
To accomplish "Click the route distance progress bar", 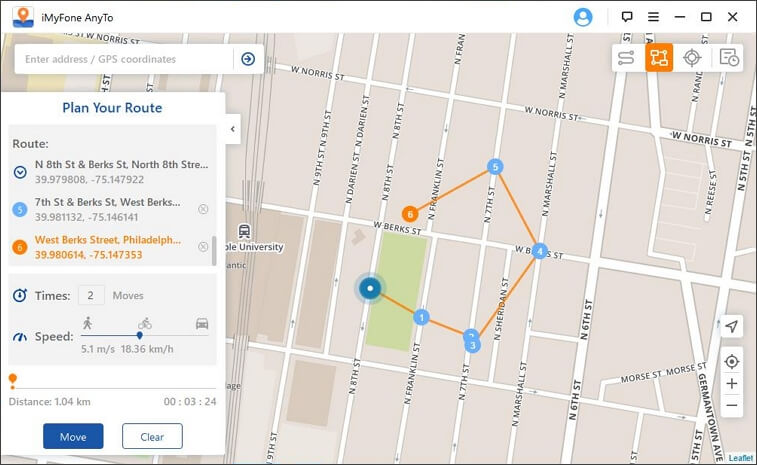I will [x=112, y=388].
